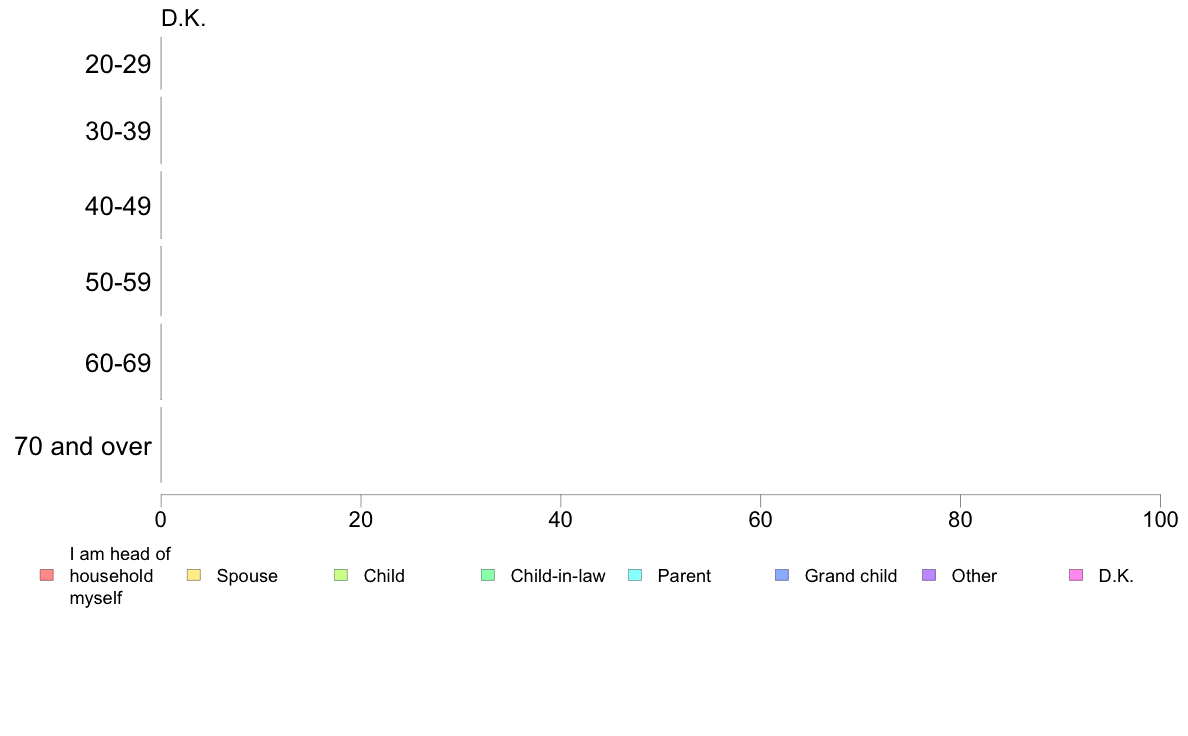The image size is (1188, 736).
Task: Click the red head of household legend swatch
Action: coord(47,575)
